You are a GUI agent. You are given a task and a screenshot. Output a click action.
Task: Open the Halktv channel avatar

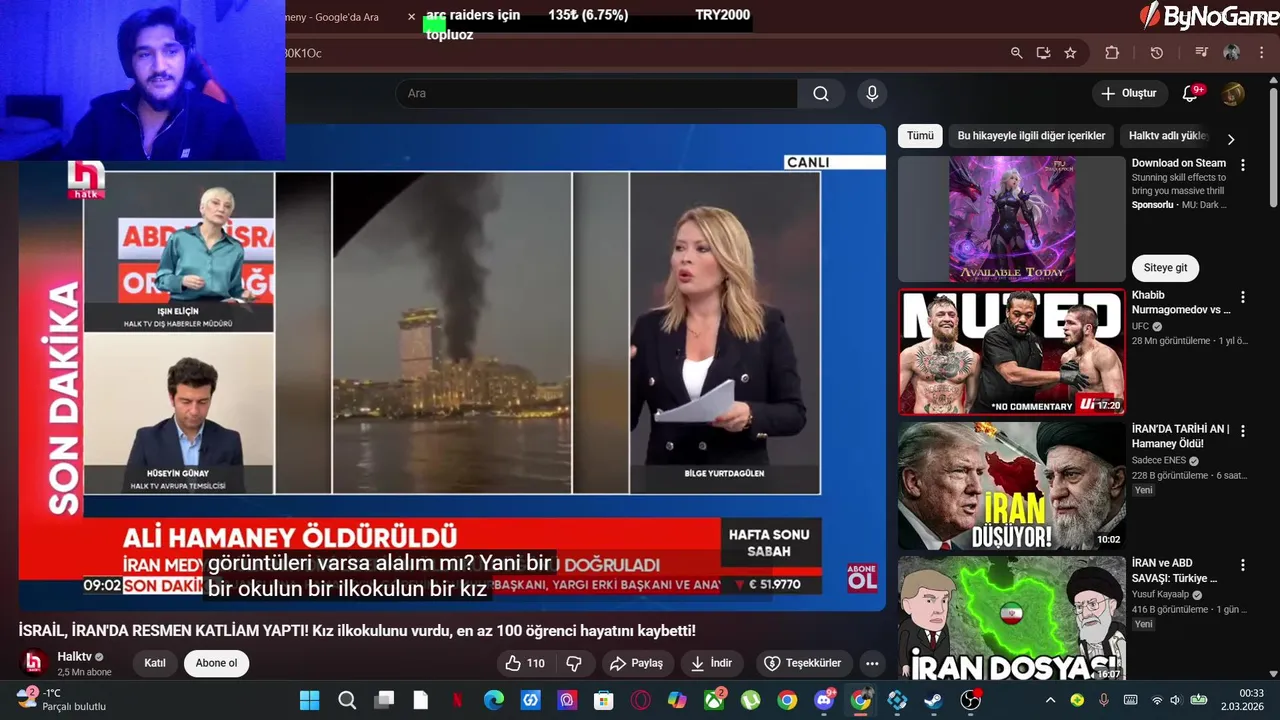tap(34, 663)
